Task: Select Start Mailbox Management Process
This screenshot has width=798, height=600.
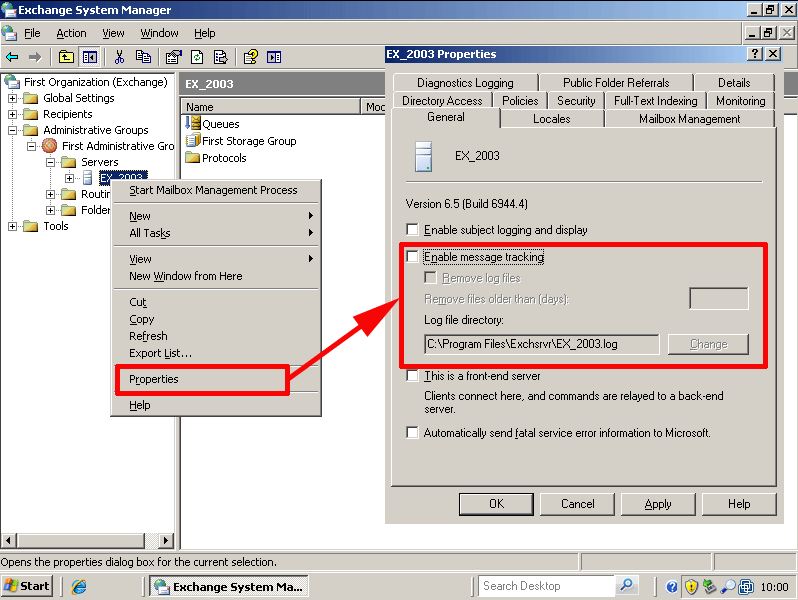Action: (x=216, y=190)
